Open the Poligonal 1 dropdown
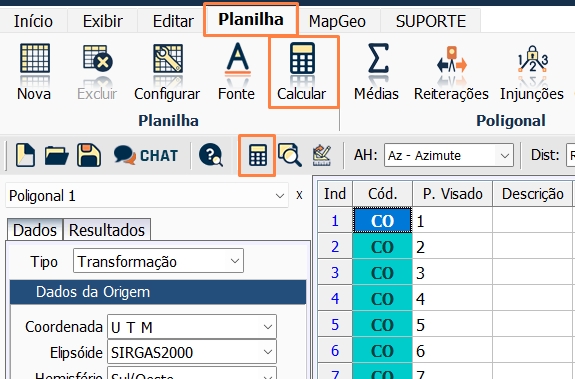 click(147, 196)
